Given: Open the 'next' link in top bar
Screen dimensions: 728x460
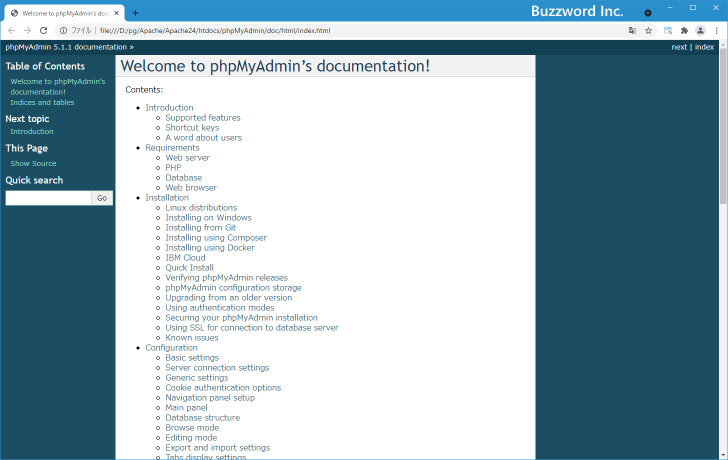Looking at the screenshot, I should click(679, 47).
